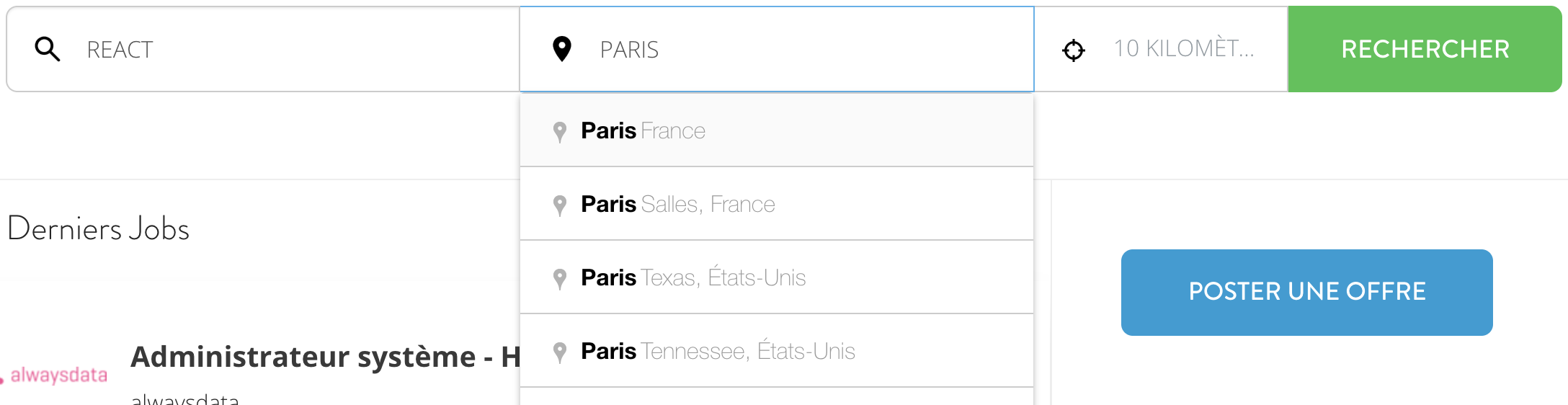Open the alwaysdata company logo

pyautogui.click(x=55, y=375)
